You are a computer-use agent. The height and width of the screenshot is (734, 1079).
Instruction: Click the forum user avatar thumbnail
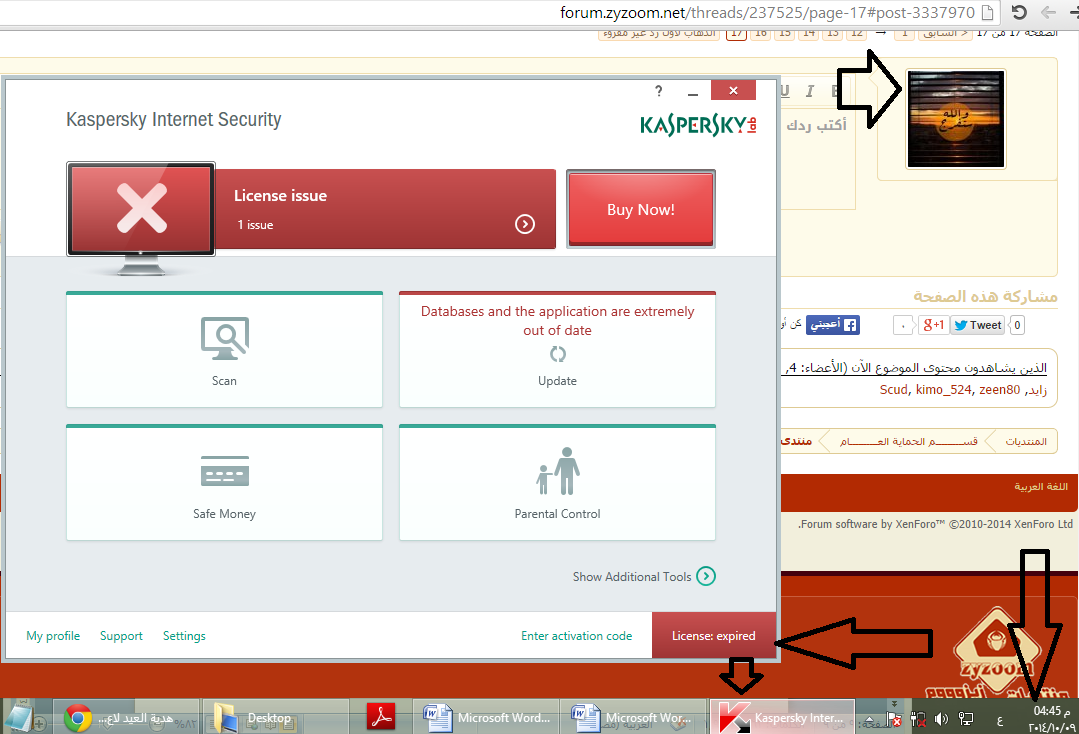(x=956, y=119)
